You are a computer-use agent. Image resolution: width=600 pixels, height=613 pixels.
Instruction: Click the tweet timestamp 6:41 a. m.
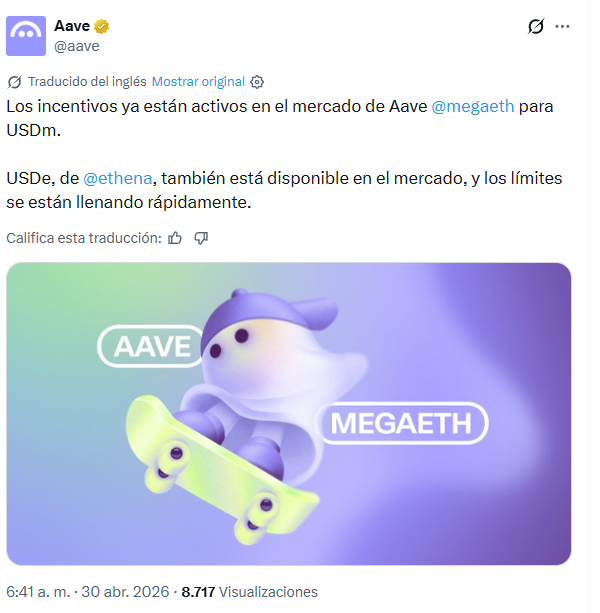pyautogui.click(x=38, y=591)
